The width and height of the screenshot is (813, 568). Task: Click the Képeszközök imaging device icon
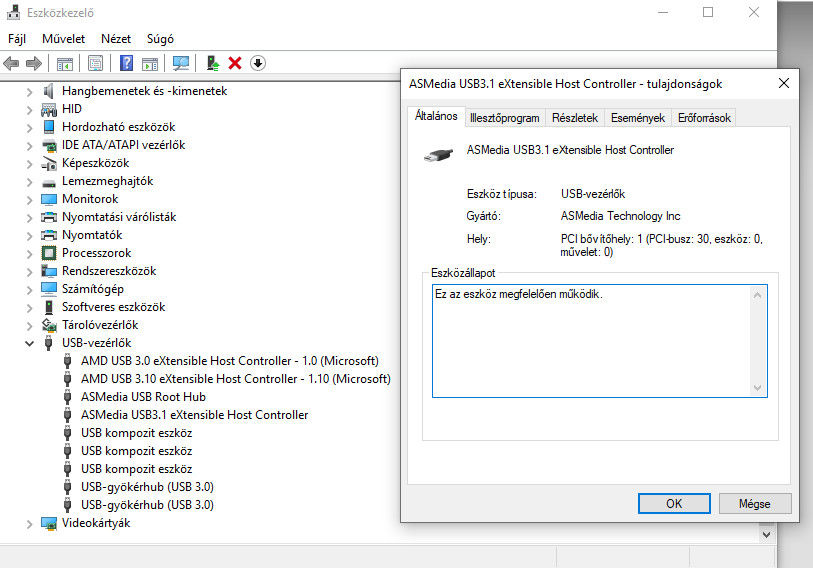[x=49, y=163]
